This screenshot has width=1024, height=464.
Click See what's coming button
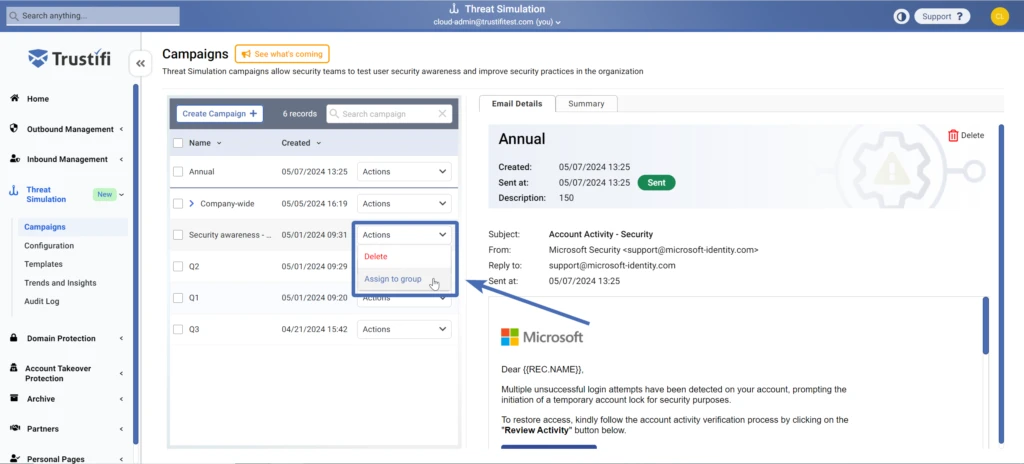click(282, 54)
